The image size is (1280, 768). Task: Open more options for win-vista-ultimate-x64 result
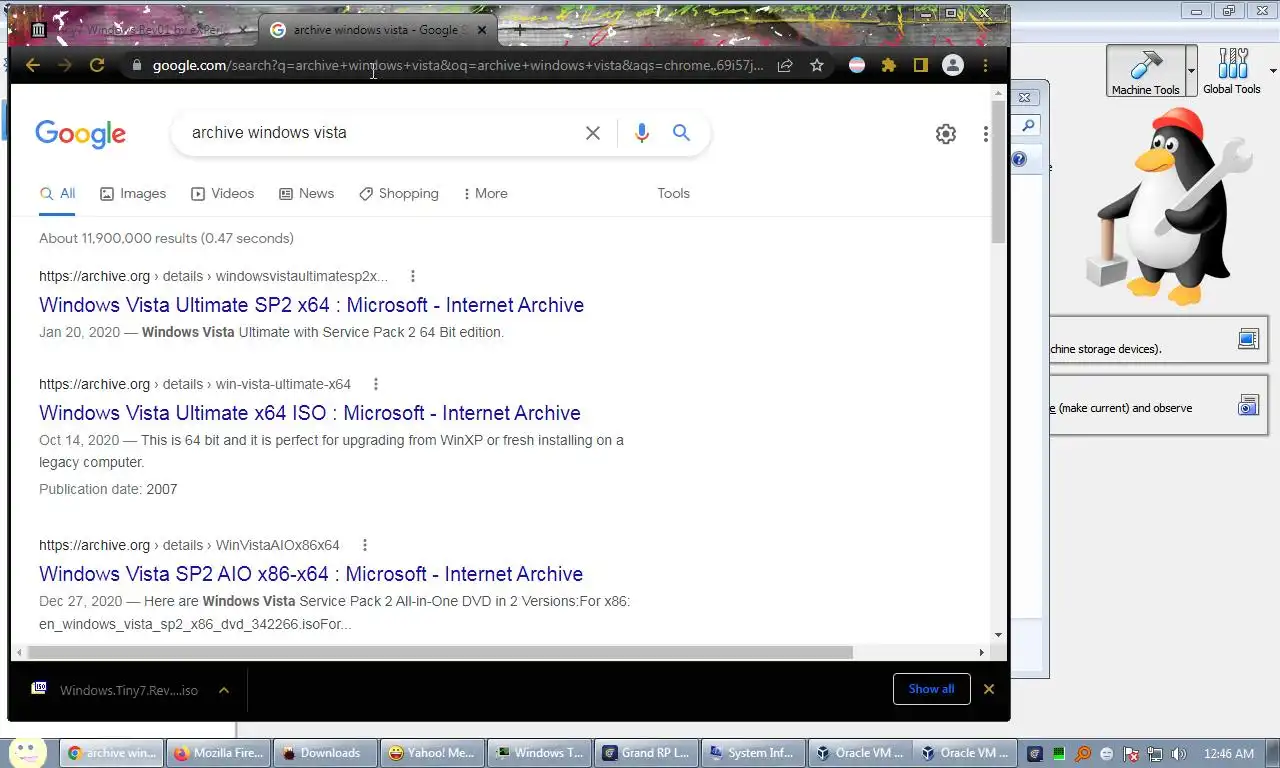[x=376, y=384]
